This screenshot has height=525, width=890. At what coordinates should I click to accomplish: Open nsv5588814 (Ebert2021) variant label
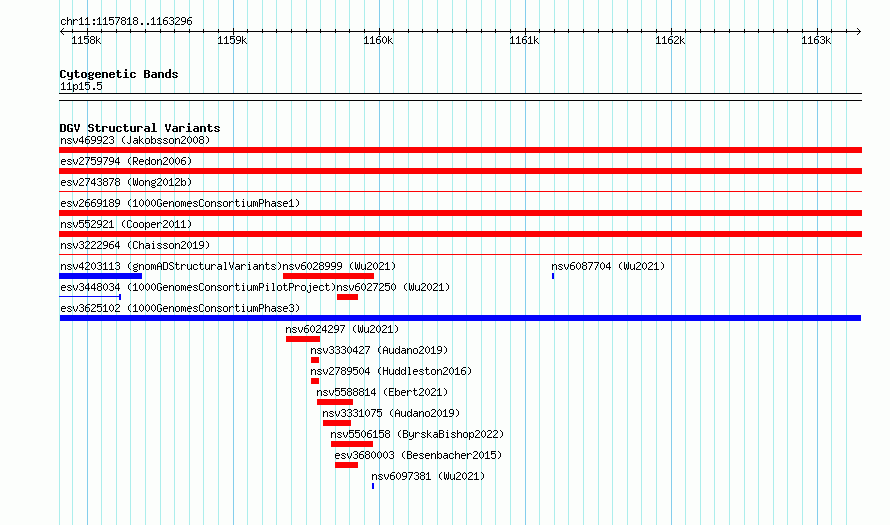[x=382, y=392]
